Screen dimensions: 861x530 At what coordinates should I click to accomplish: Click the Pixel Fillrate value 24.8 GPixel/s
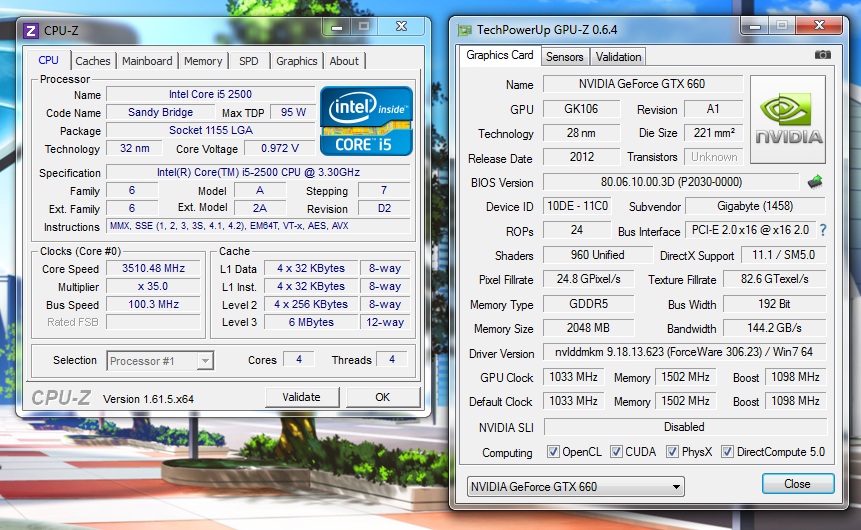[589, 279]
